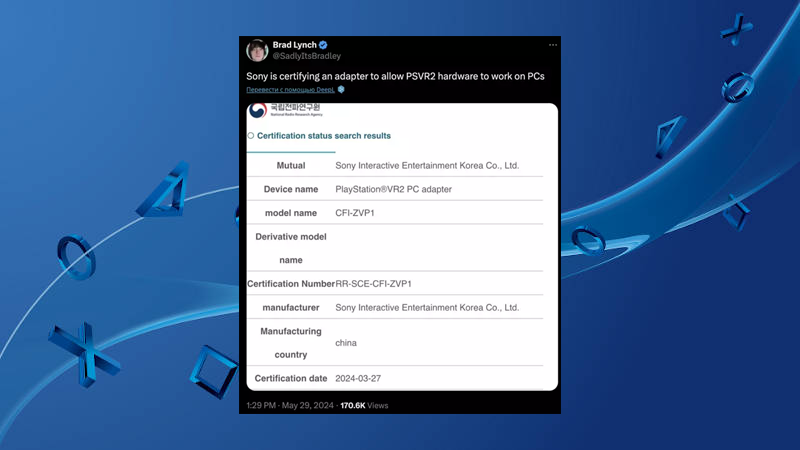Click manufacturing country value 'china'
The width and height of the screenshot is (800, 450).
tap(346, 343)
